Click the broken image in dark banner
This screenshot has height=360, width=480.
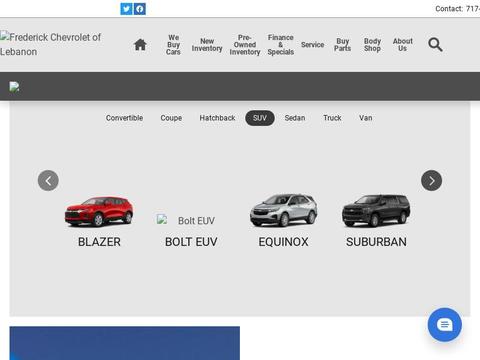(14, 87)
